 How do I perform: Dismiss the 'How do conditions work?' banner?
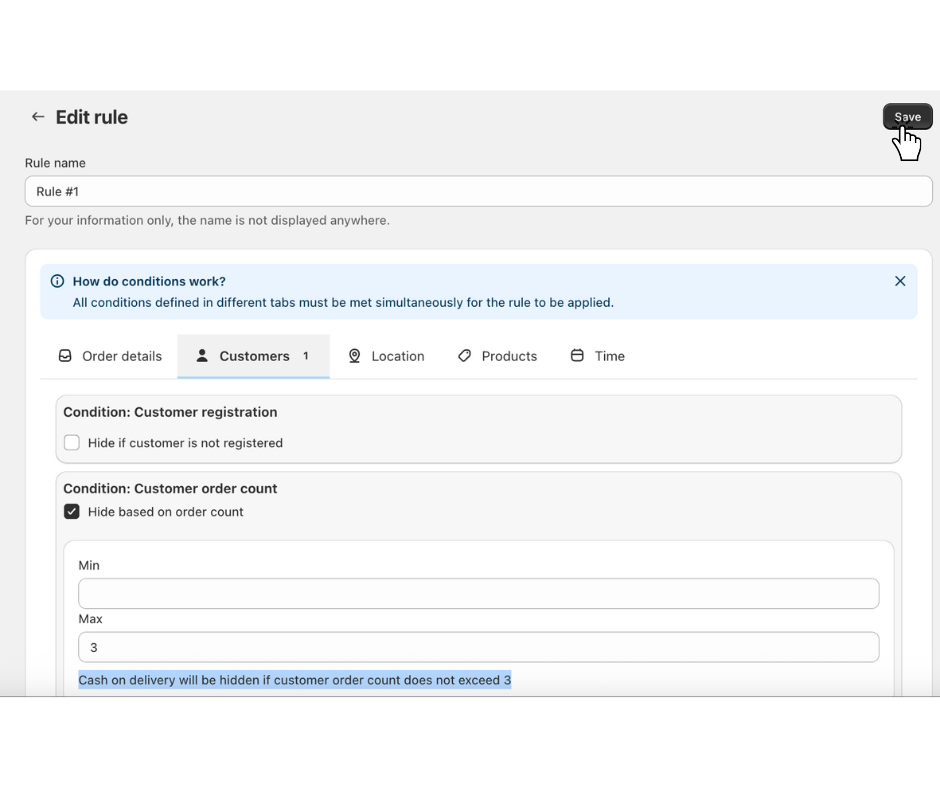pyautogui.click(x=900, y=281)
